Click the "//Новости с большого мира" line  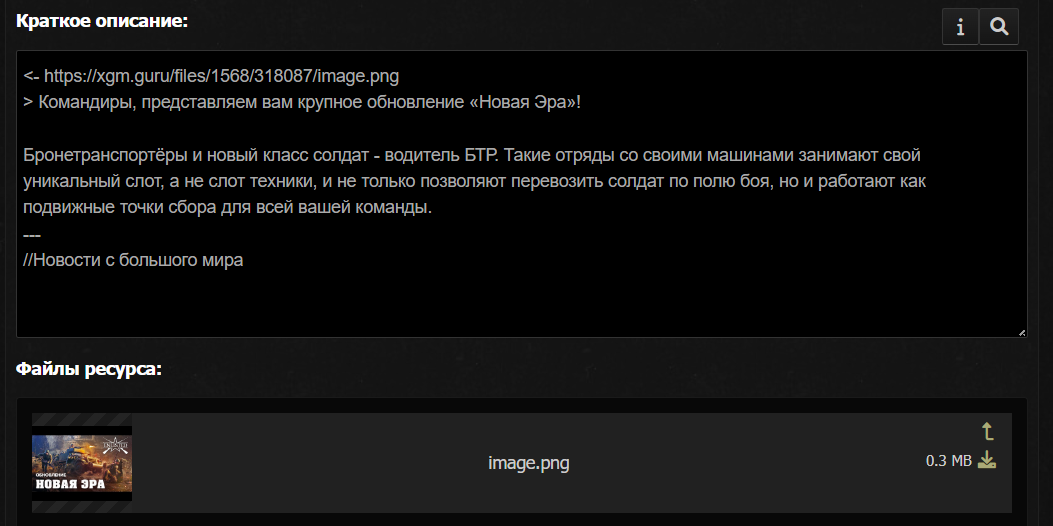133,260
